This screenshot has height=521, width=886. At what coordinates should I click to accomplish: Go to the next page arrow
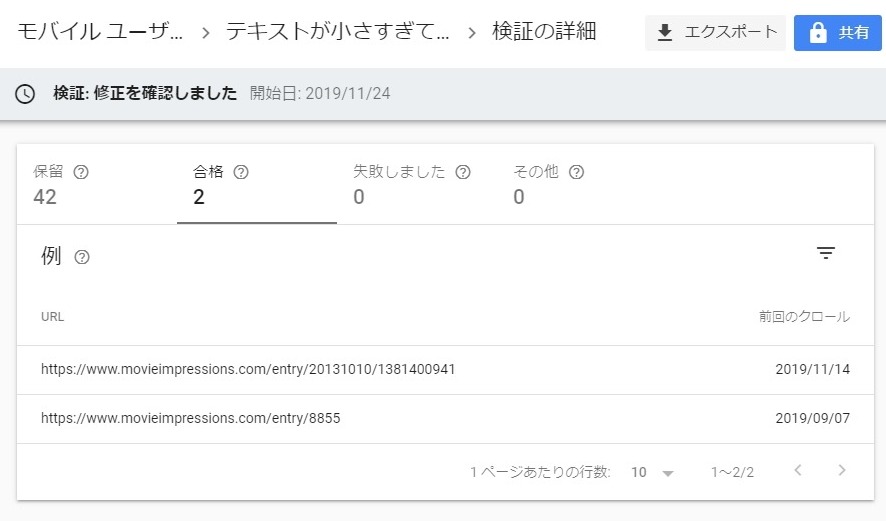click(842, 471)
